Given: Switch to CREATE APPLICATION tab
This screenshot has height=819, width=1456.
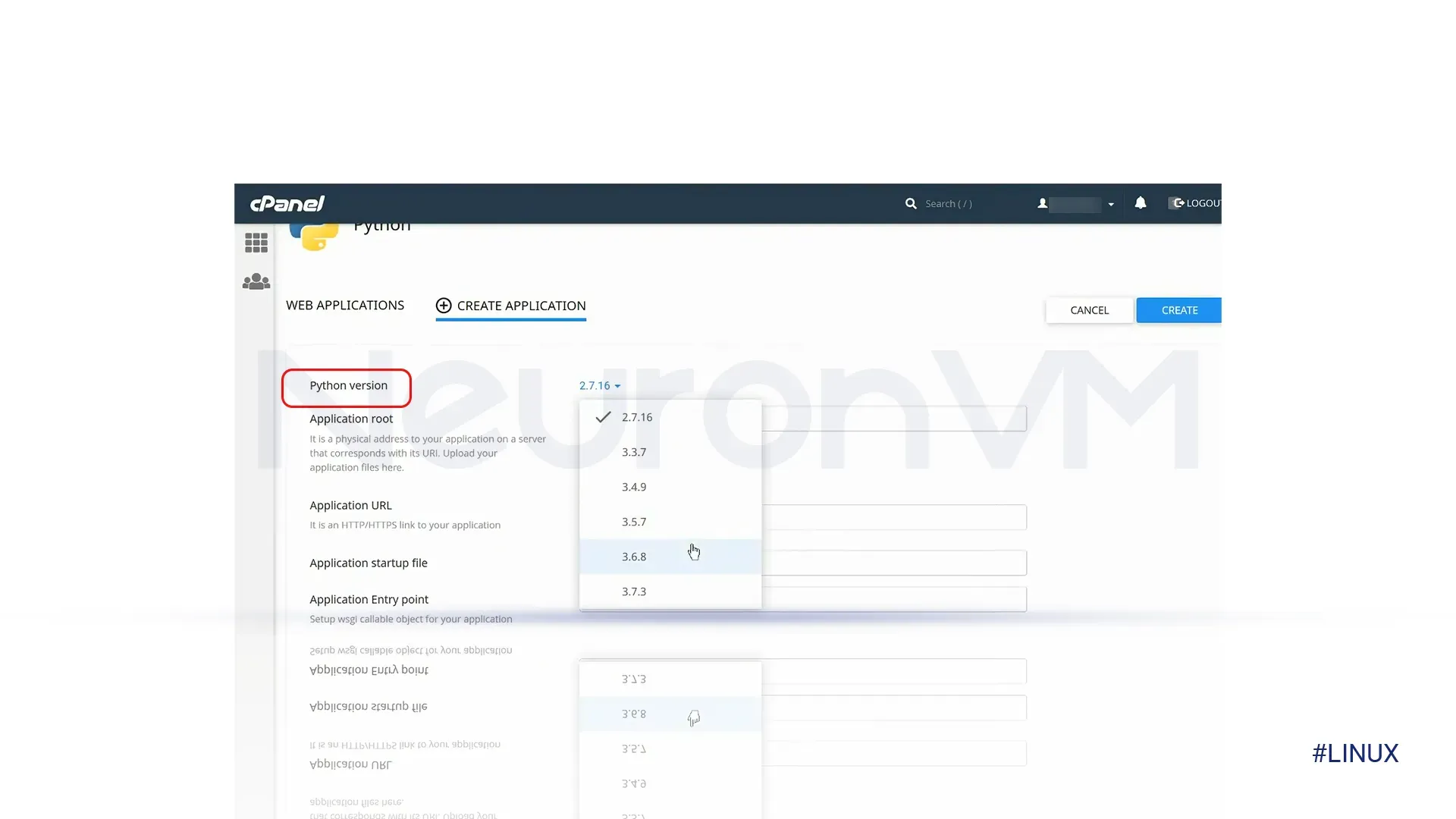Looking at the screenshot, I should point(511,305).
